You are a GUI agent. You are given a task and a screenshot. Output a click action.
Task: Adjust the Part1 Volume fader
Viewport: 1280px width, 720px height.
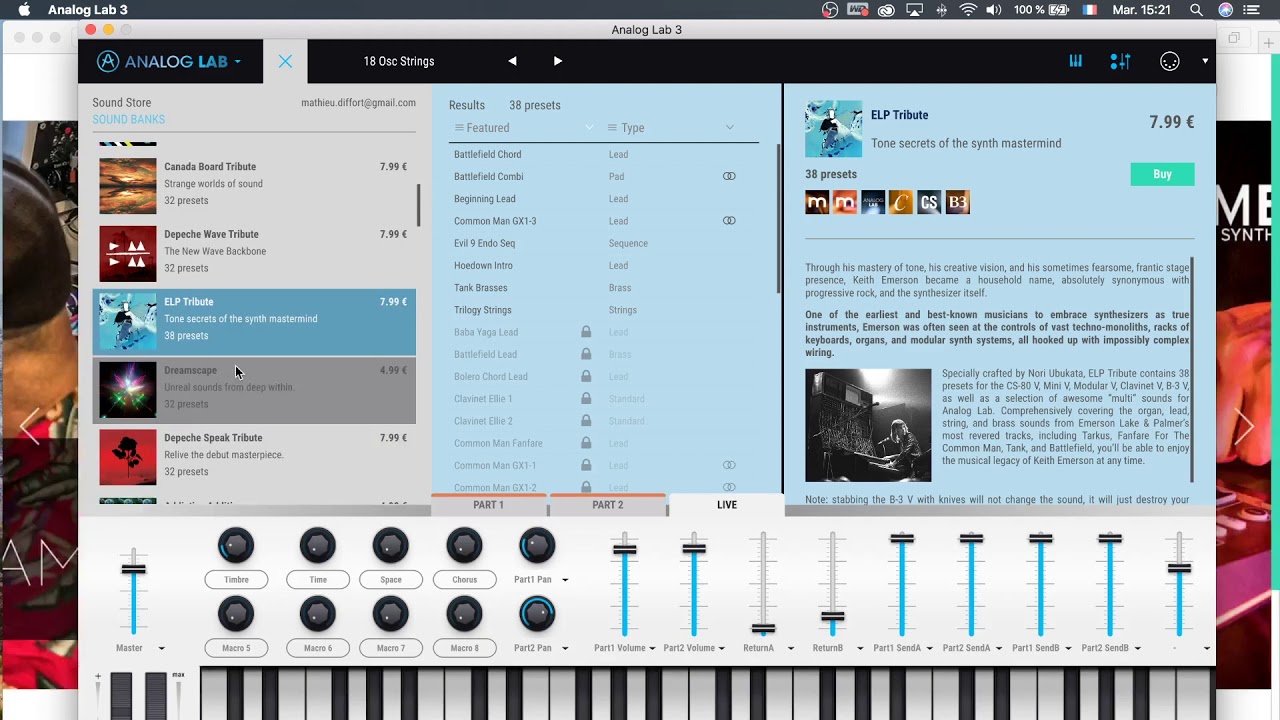coord(625,549)
